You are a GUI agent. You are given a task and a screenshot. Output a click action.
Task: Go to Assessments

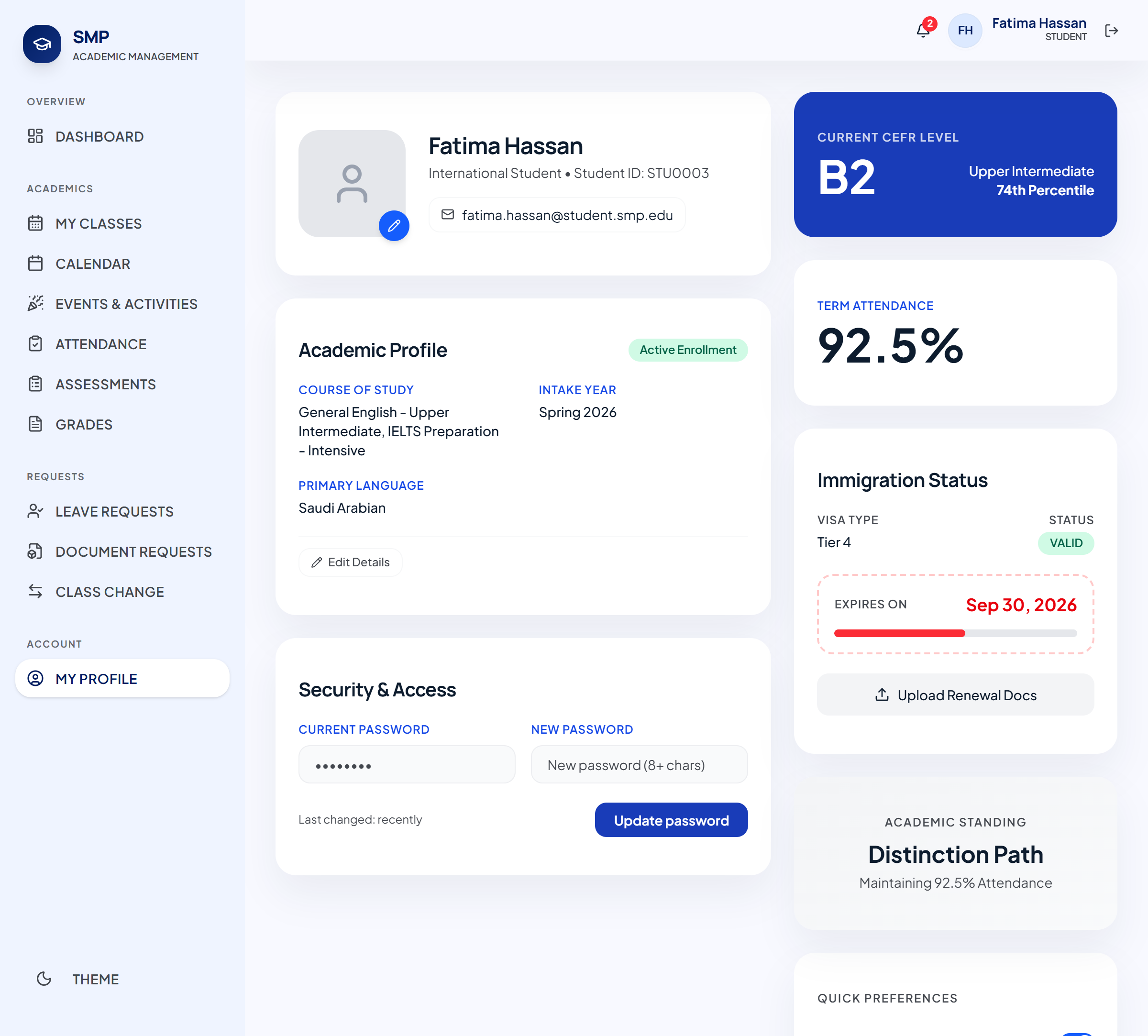coord(122,384)
